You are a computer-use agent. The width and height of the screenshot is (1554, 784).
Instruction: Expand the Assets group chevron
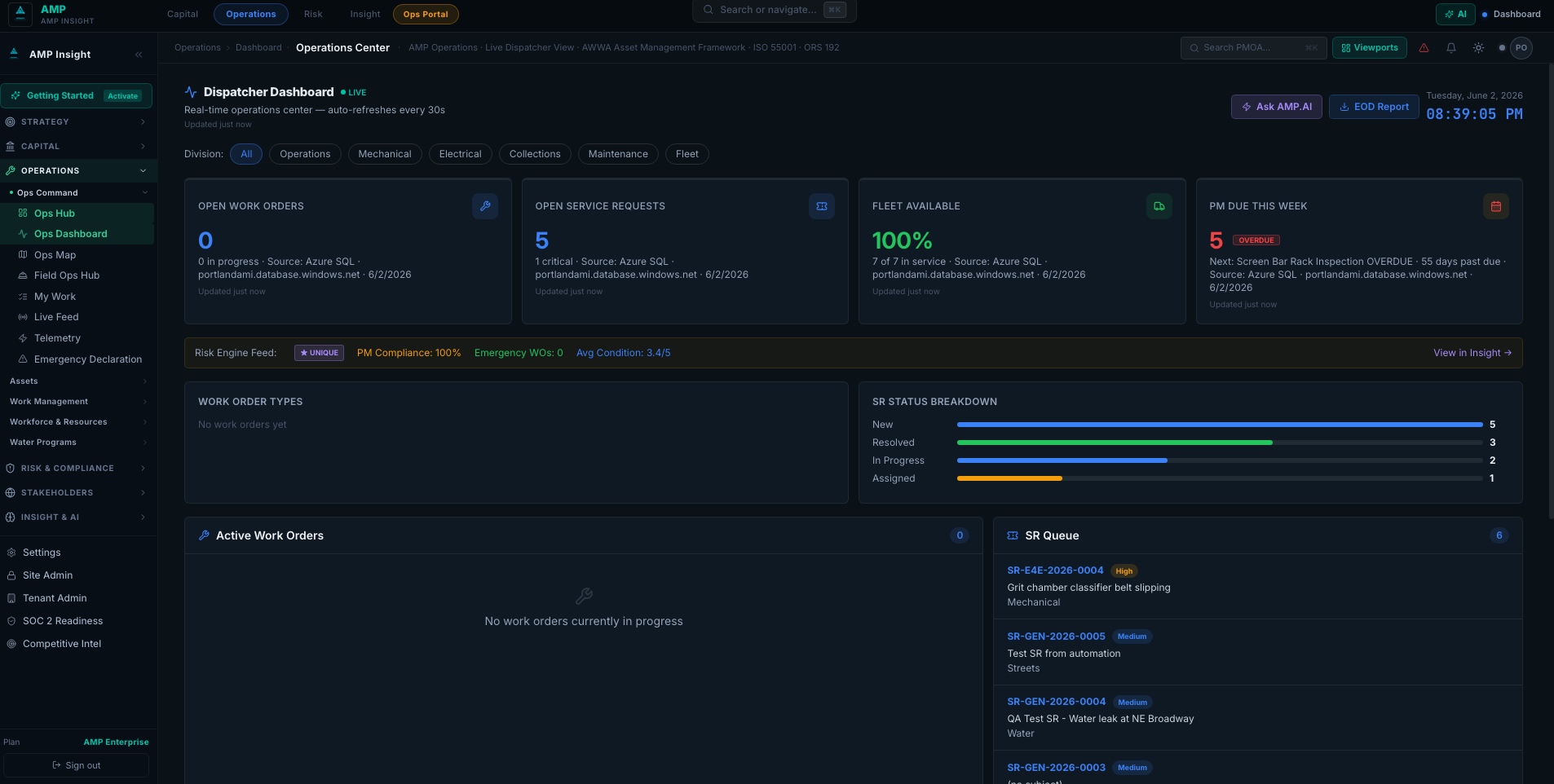[145, 381]
